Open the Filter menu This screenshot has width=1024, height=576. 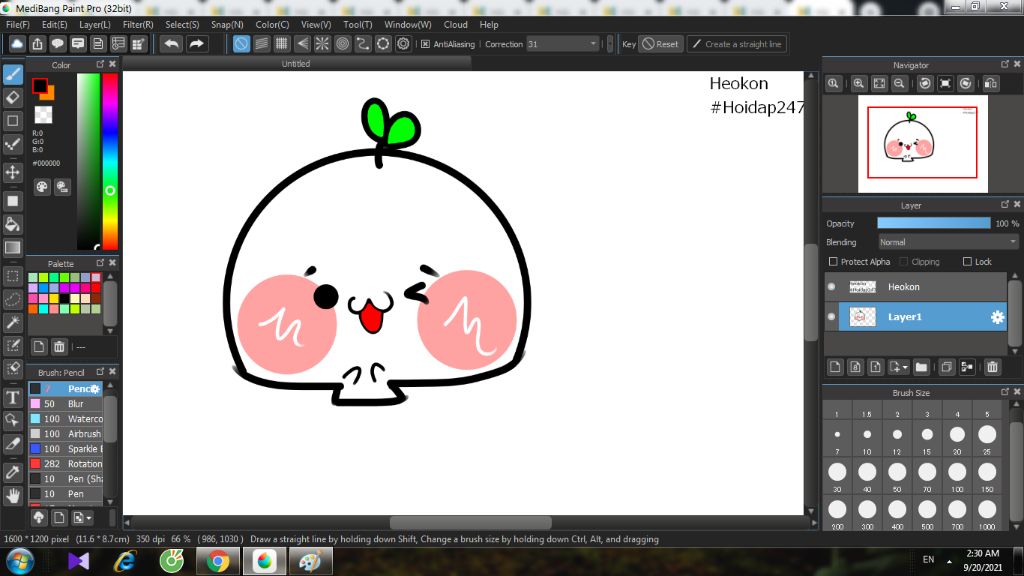[x=138, y=24]
